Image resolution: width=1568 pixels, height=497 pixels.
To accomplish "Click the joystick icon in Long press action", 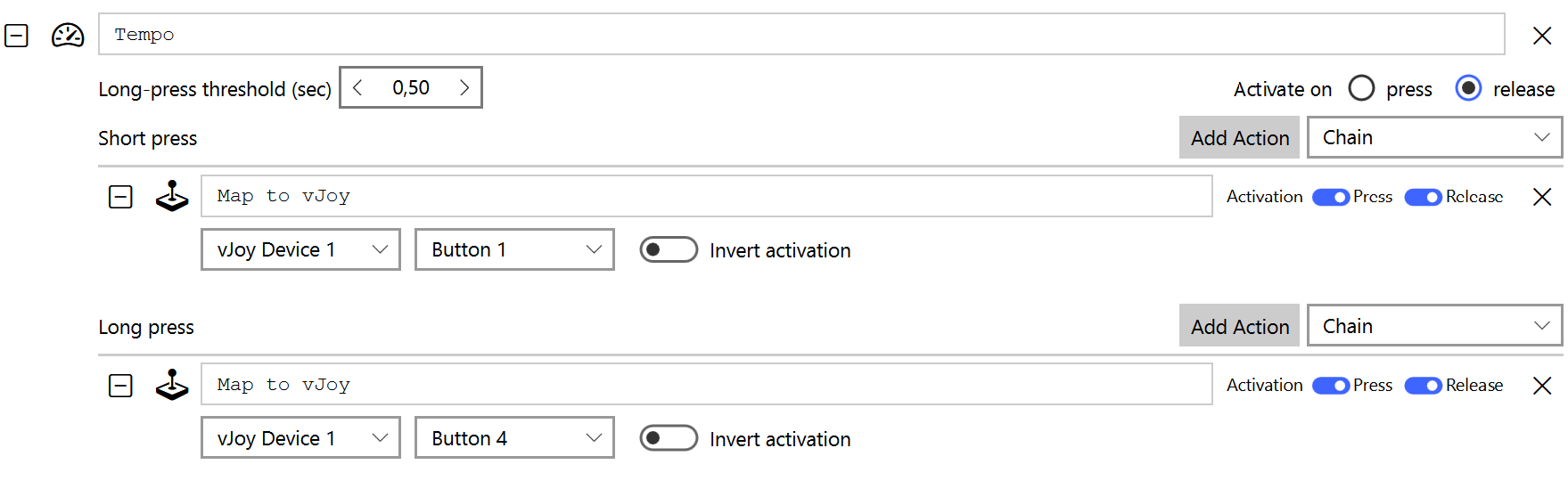I will 172,386.
